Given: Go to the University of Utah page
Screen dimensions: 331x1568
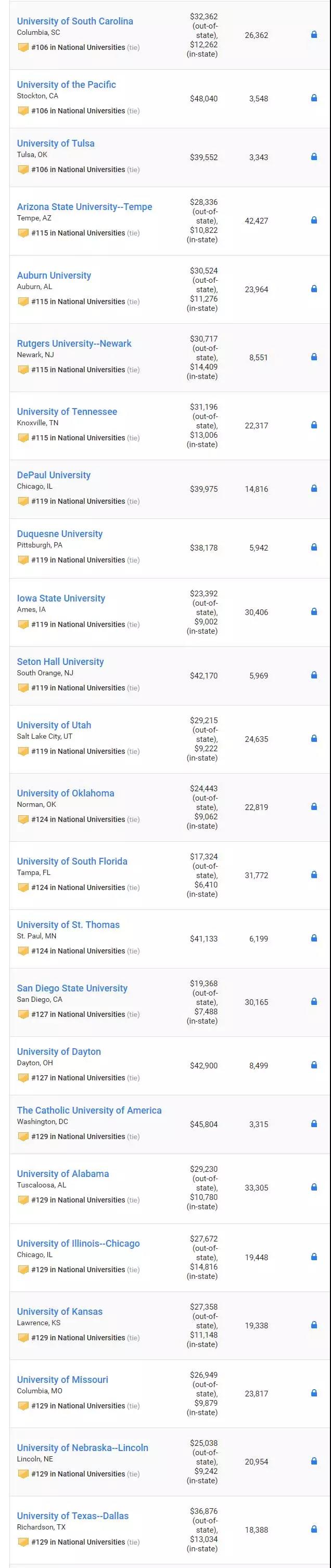Looking at the screenshot, I should coord(54,725).
